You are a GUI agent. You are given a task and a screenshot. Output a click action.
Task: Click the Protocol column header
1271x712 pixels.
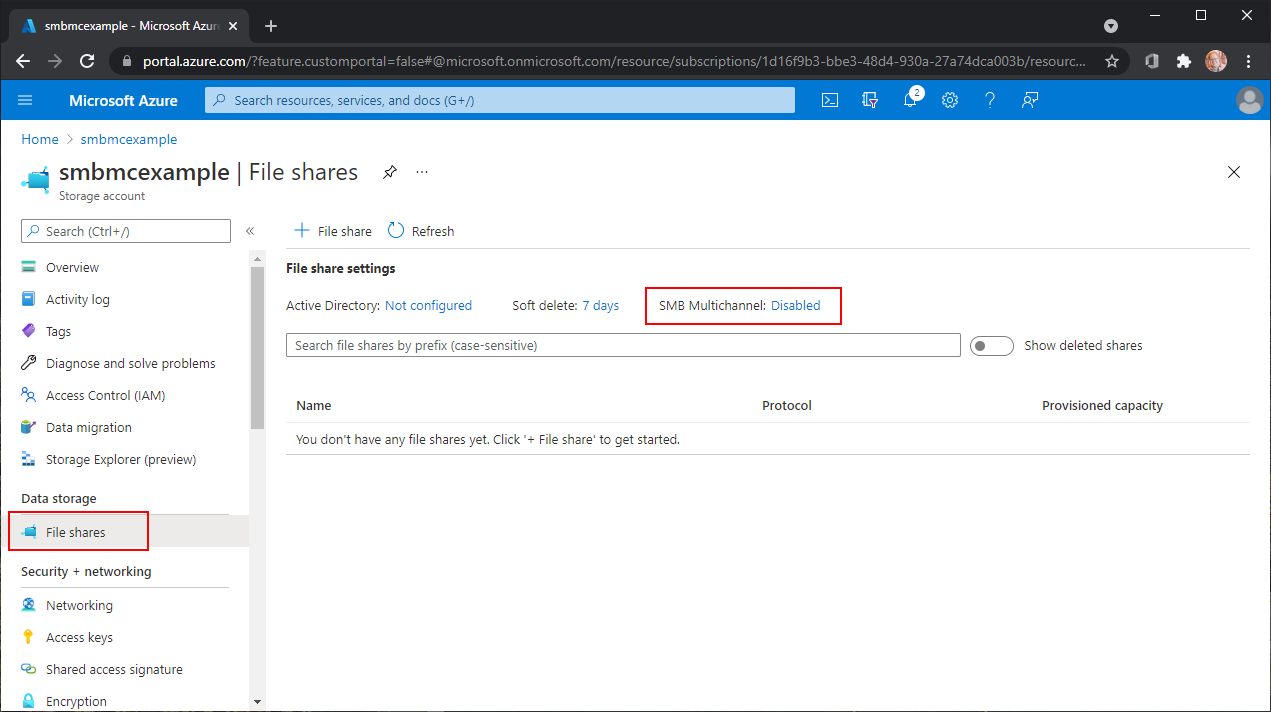pyautogui.click(x=787, y=406)
